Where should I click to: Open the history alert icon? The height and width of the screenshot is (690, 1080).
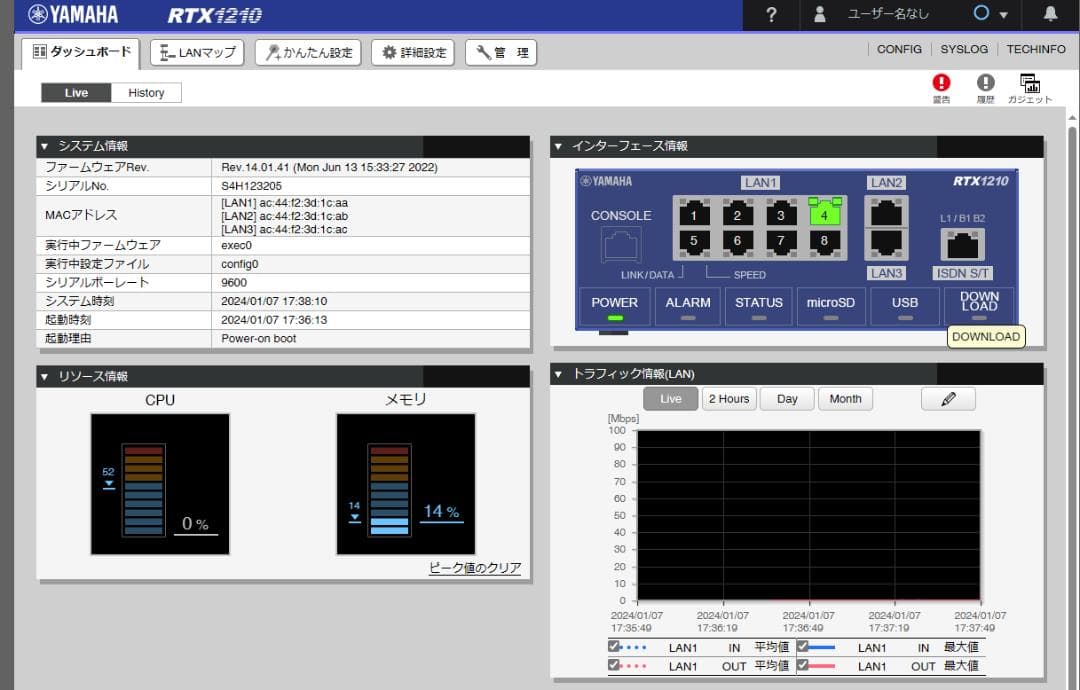(986, 83)
